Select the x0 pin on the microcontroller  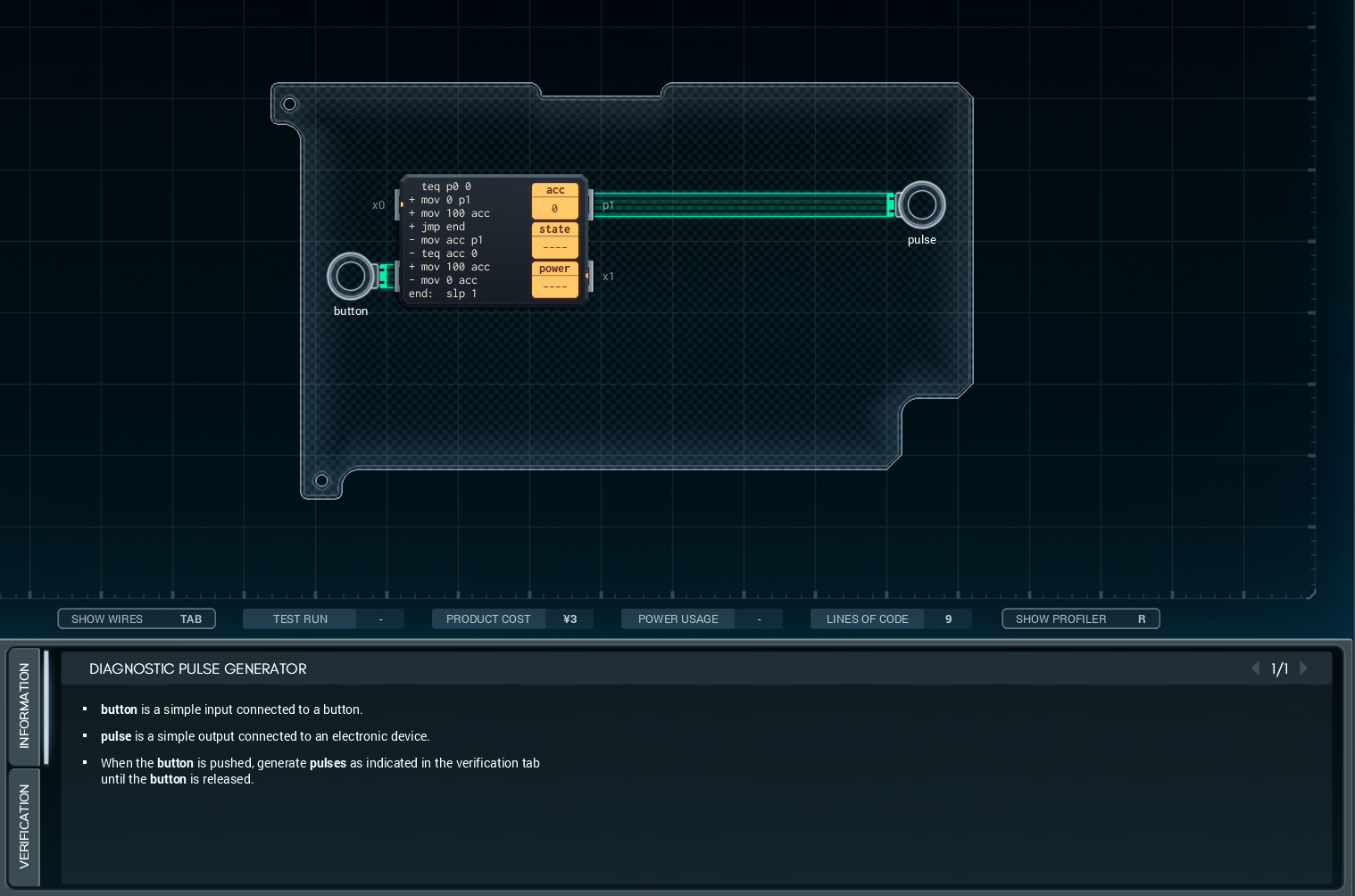[x=398, y=204]
